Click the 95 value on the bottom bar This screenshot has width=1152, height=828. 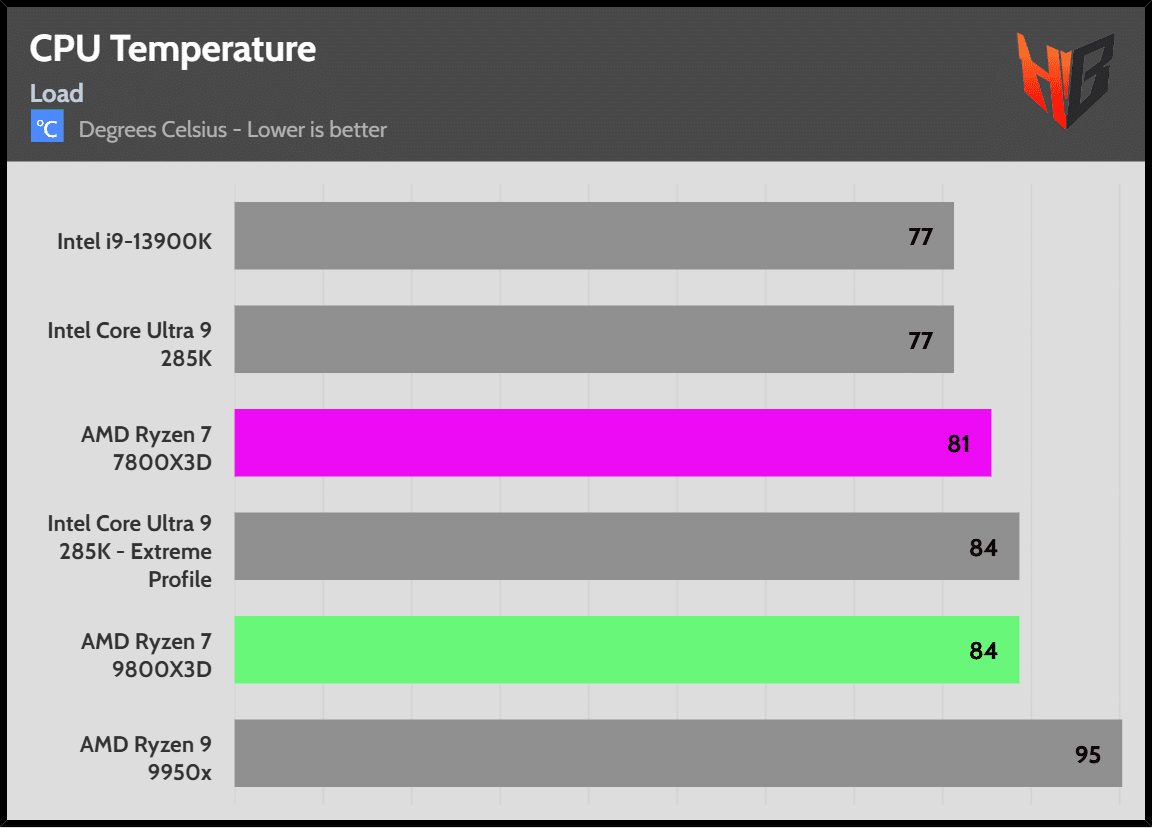(1088, 754)
